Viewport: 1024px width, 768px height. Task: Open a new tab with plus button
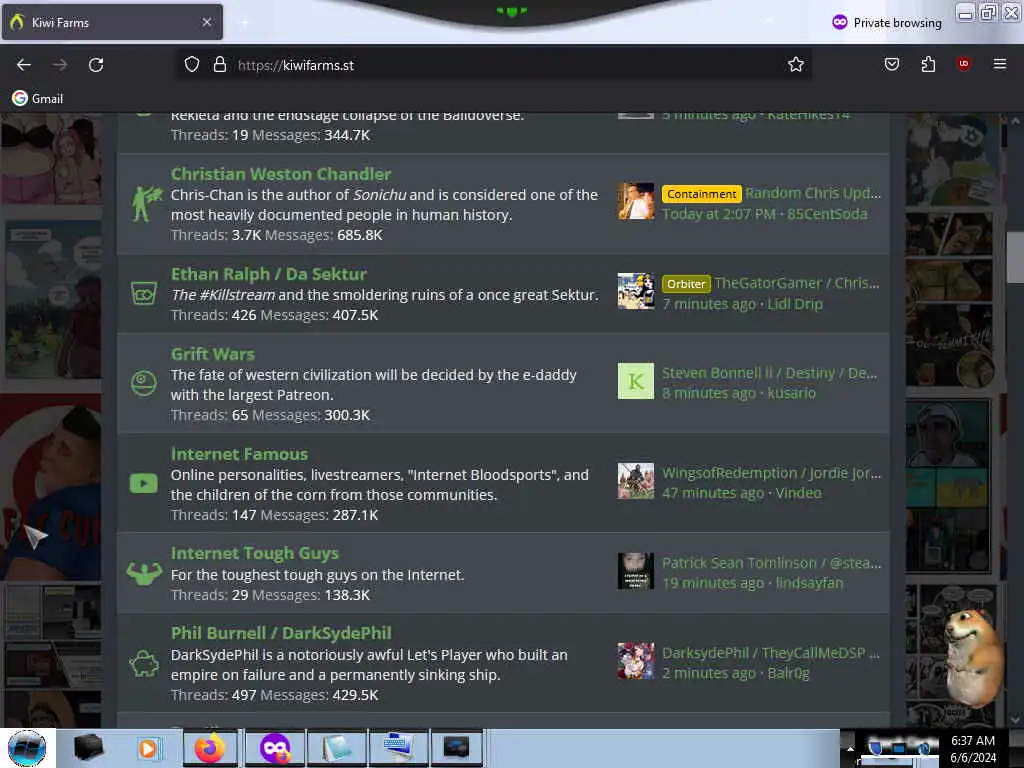244,23
